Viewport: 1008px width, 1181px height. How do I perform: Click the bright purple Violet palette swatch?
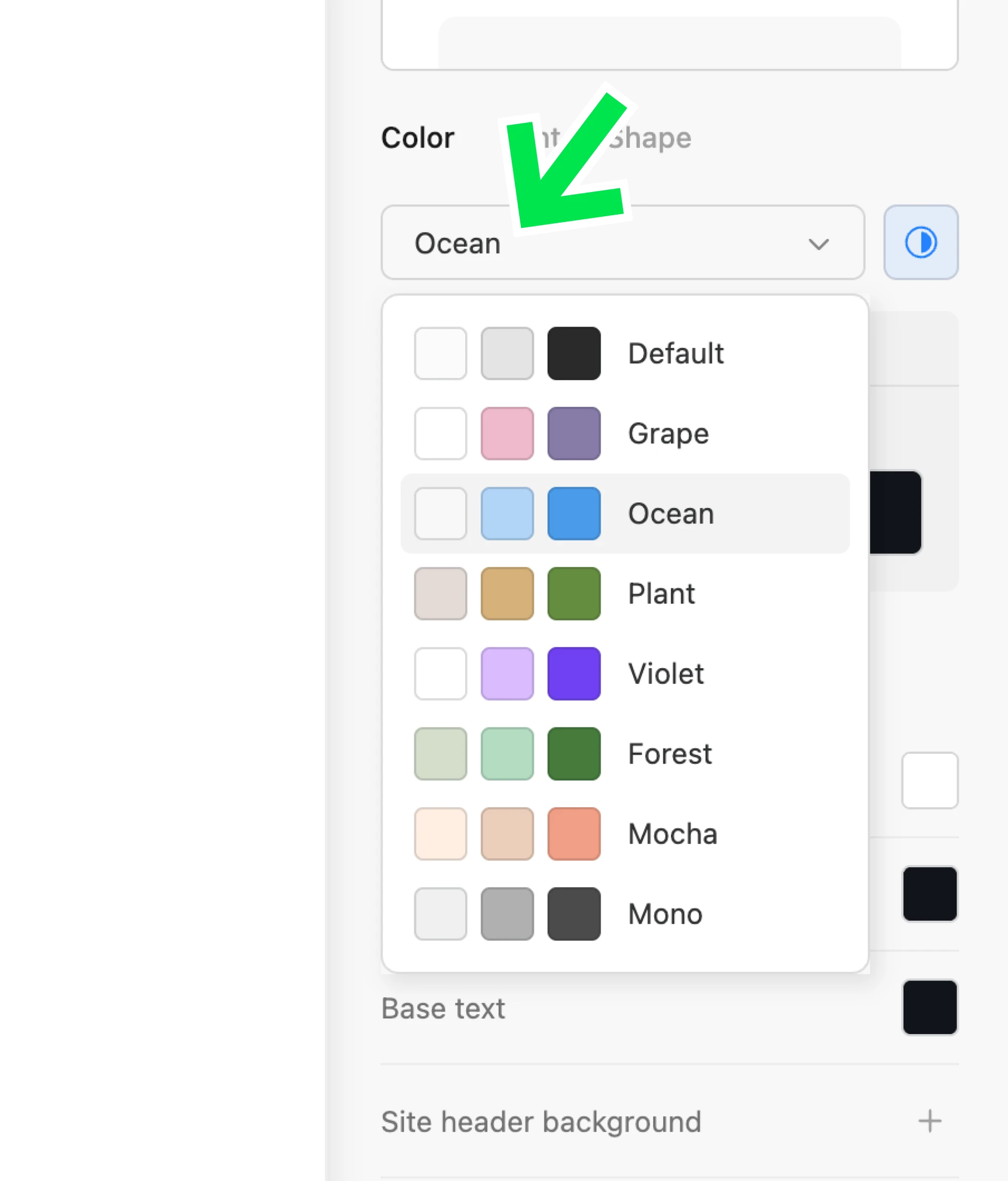pyautogui.click(x=573, y=674)
